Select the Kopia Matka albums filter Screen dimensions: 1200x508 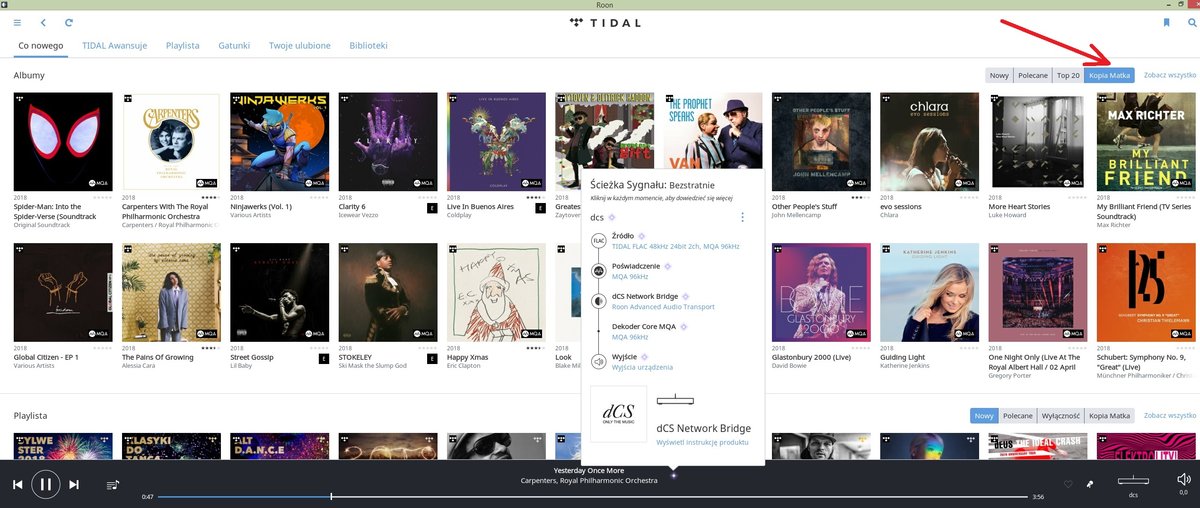point(1110,75)
